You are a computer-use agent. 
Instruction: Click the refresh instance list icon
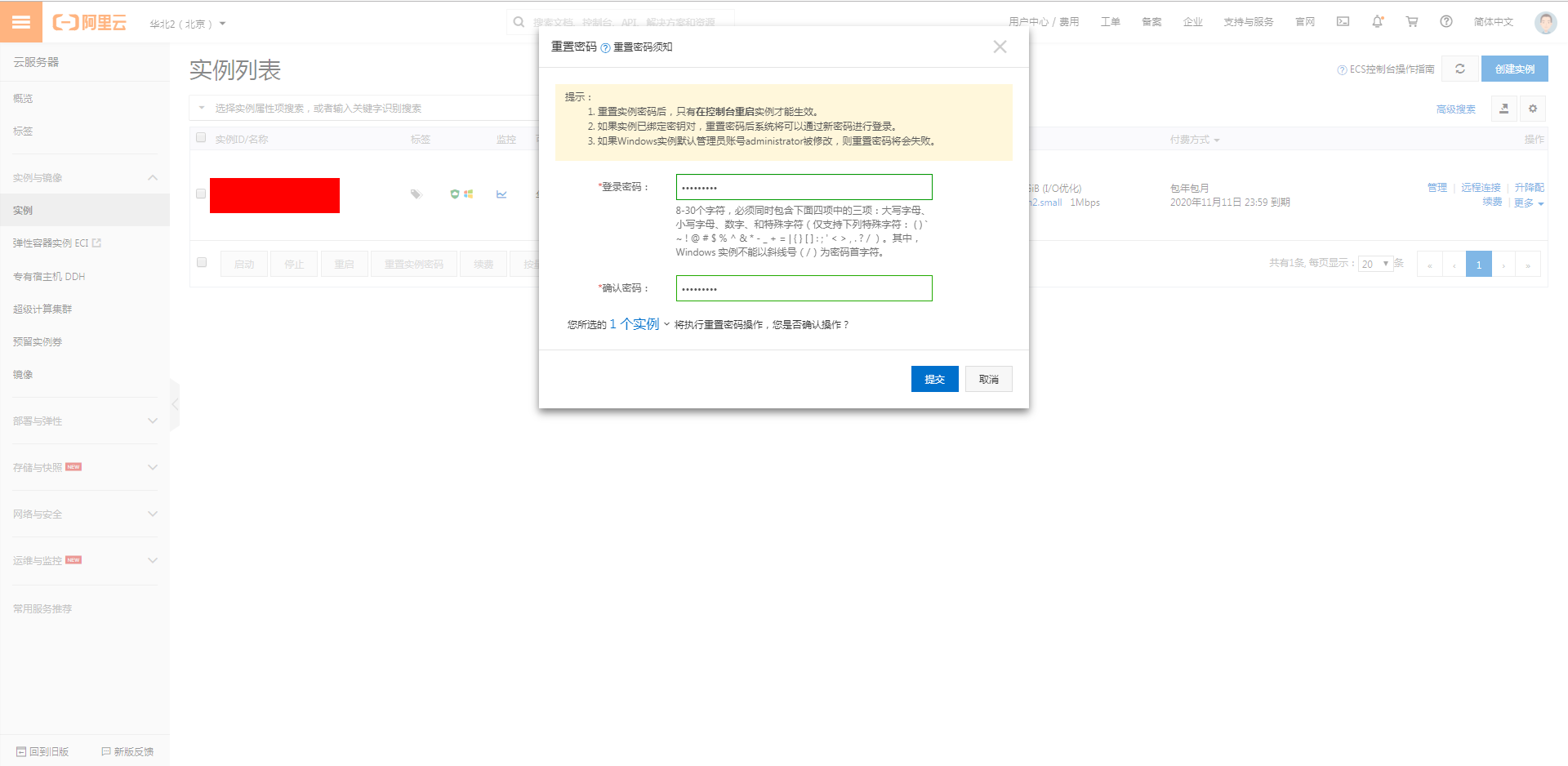(1460, 69)
